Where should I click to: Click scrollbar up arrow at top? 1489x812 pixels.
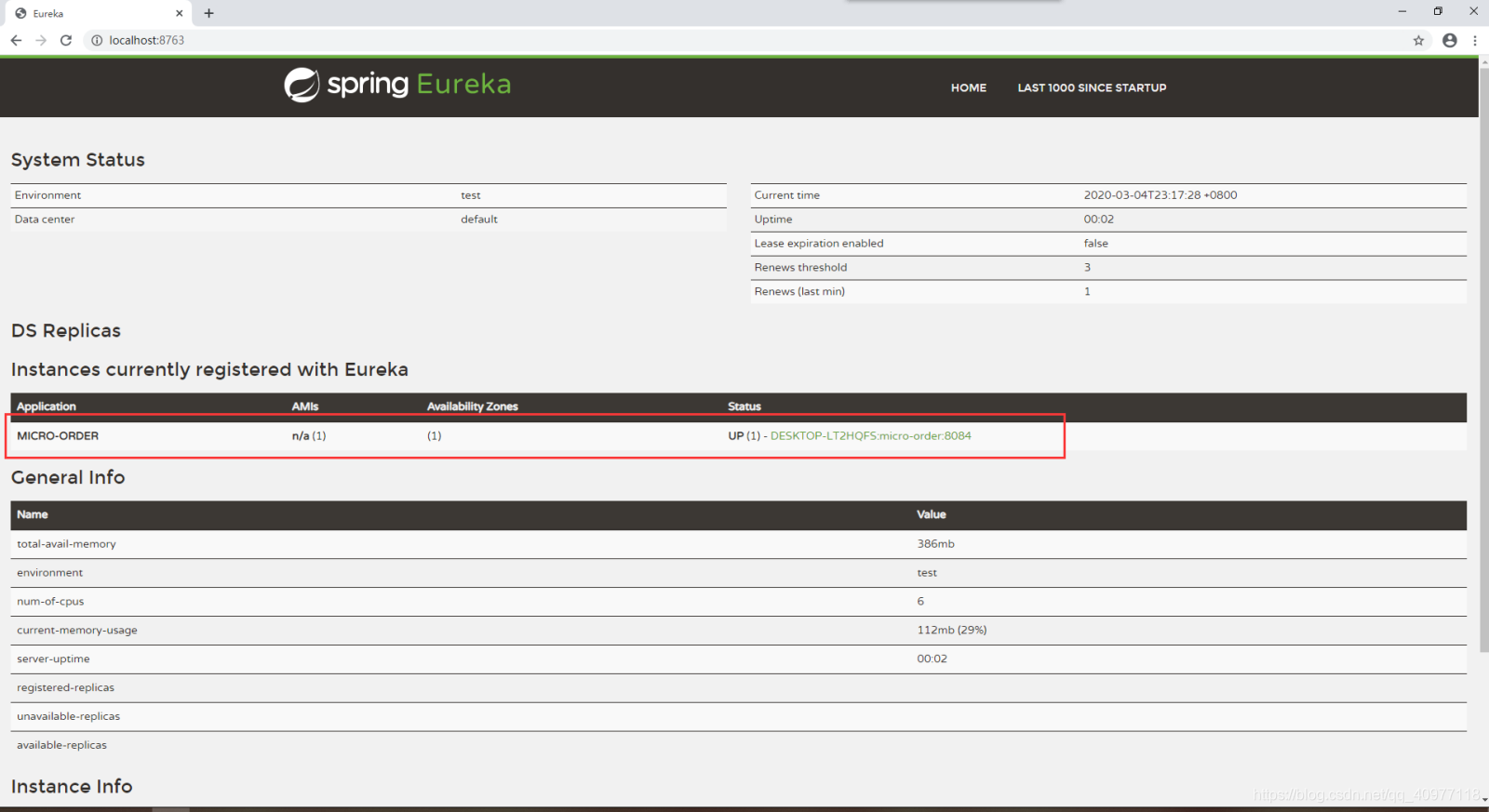click(1483, 61)
